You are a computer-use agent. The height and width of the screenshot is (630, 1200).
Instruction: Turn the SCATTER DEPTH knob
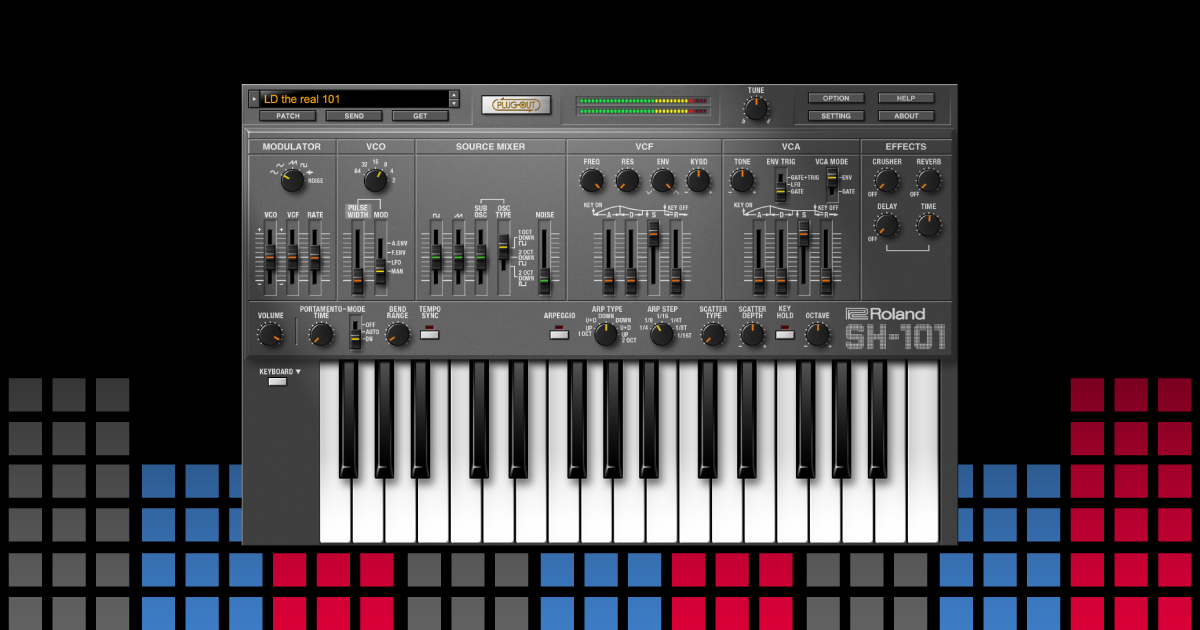point(750,335)
